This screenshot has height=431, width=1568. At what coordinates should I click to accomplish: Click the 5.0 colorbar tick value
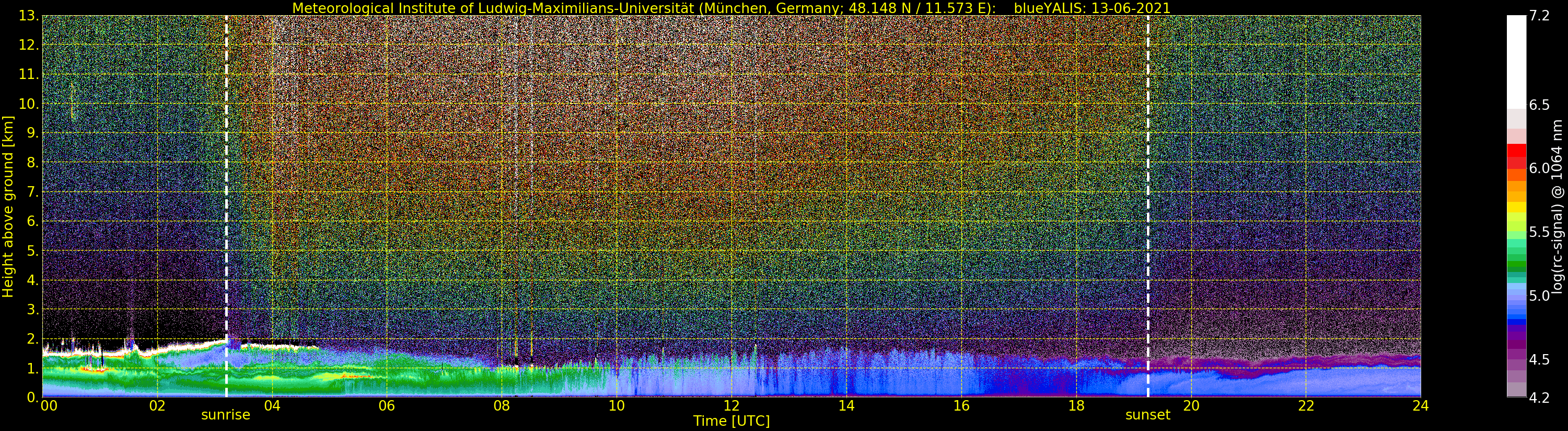coord(1539,296)
